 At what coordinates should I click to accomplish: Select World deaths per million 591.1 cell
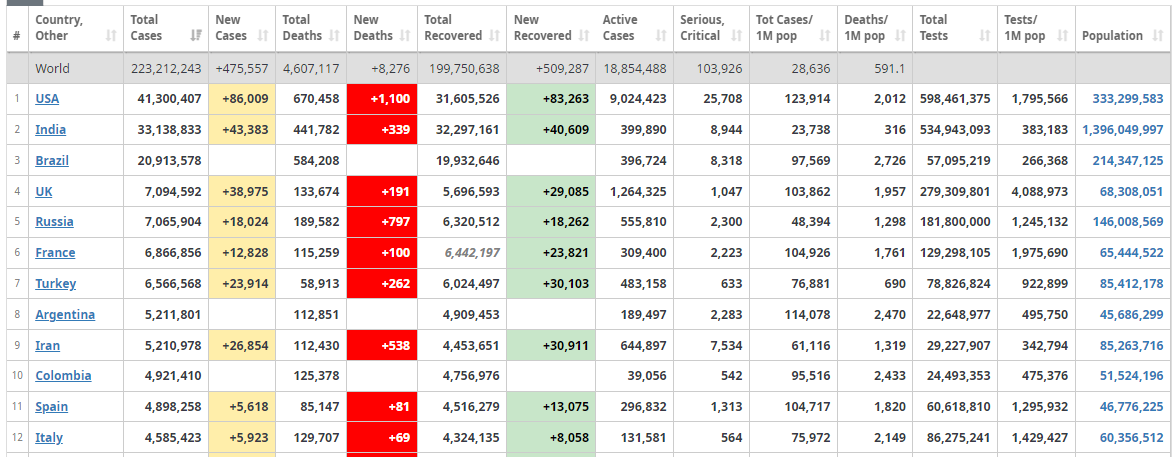874,68
